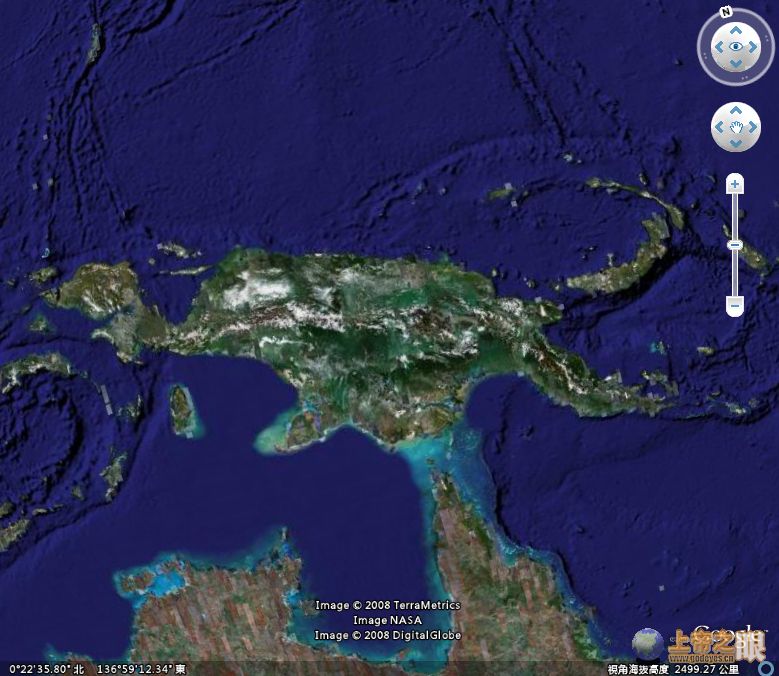Screen dimensions: 779x676
Task: Zoom in with the plus button
Action: tap(735, 184)
